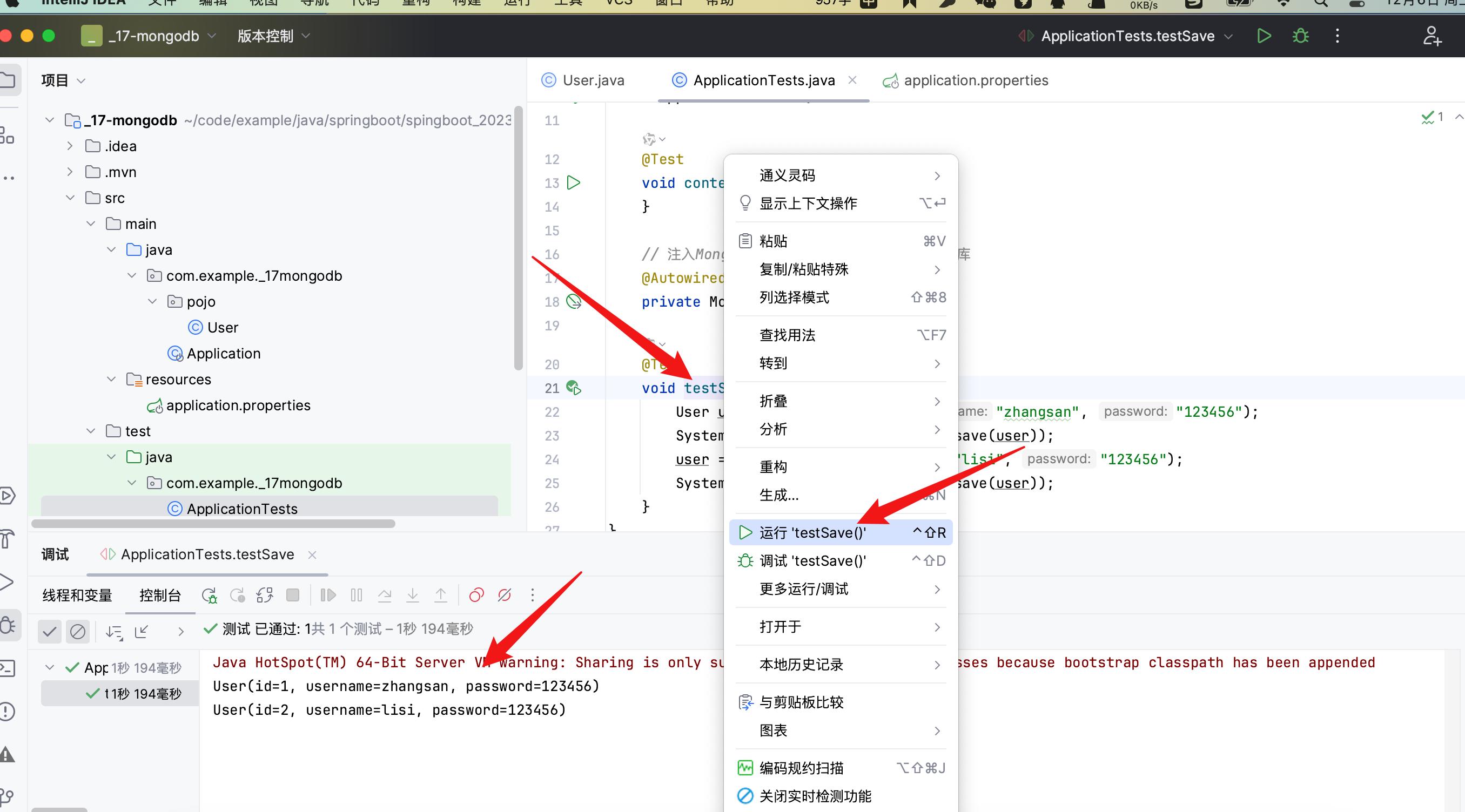Viewport: 1465px width, 812px height.
Task: Choose 调试 'testSave()' from context menu
Action: coord(841,561)
